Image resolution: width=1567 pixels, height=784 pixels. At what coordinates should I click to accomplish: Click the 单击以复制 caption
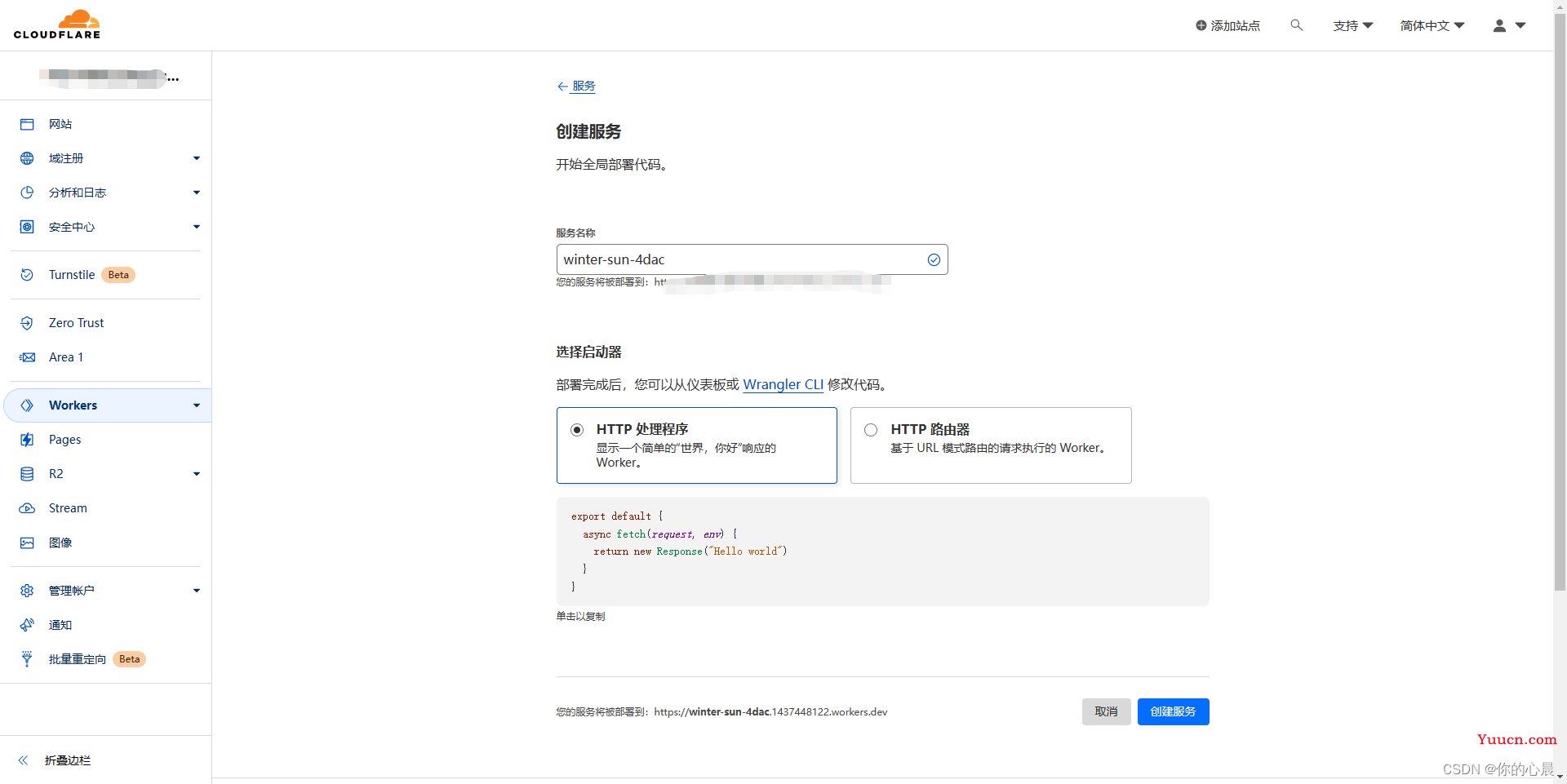click(x=580, y=617)
